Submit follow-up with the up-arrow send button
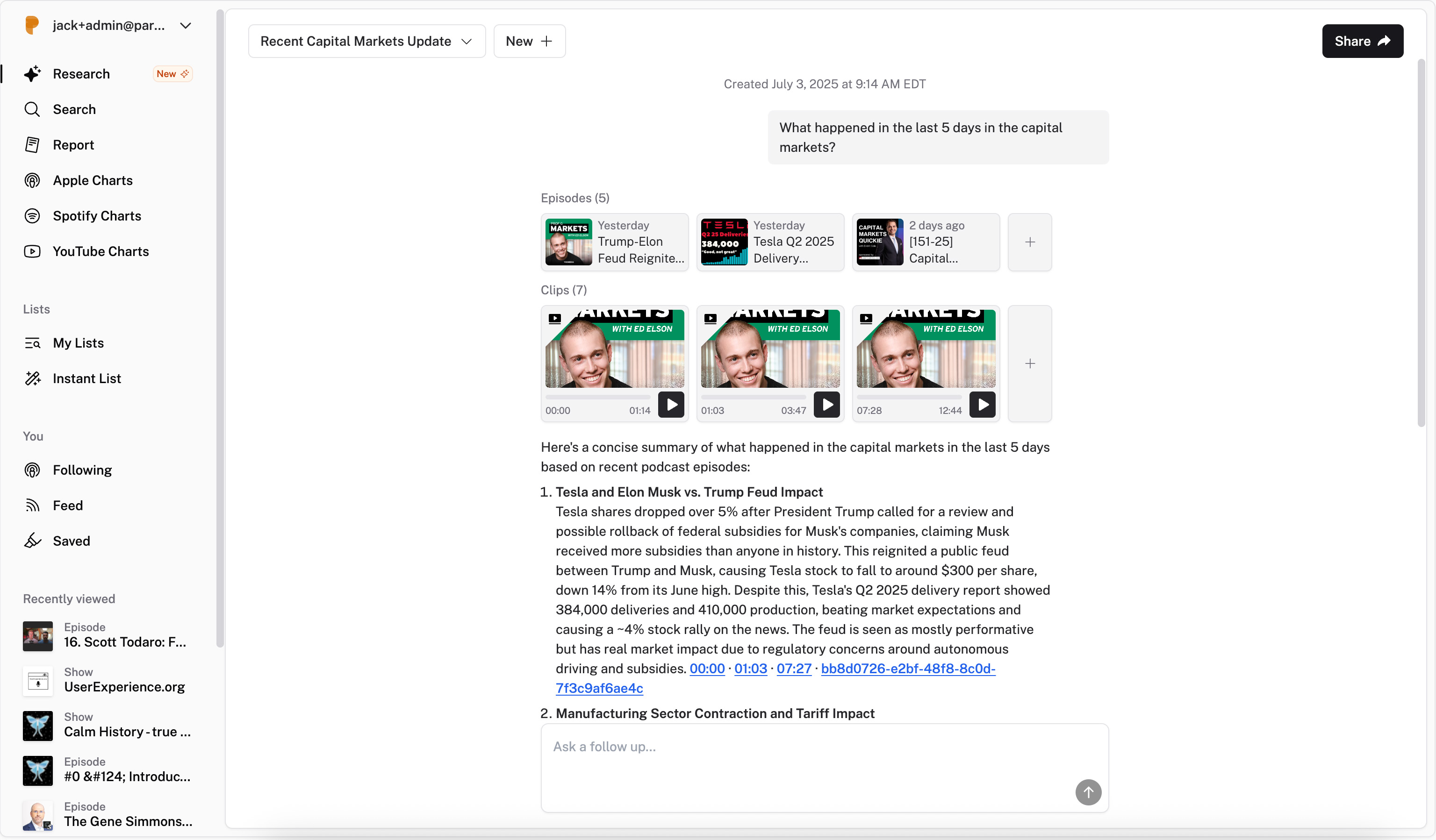This screenshot has width=1436, height=840. point(1088,792)
